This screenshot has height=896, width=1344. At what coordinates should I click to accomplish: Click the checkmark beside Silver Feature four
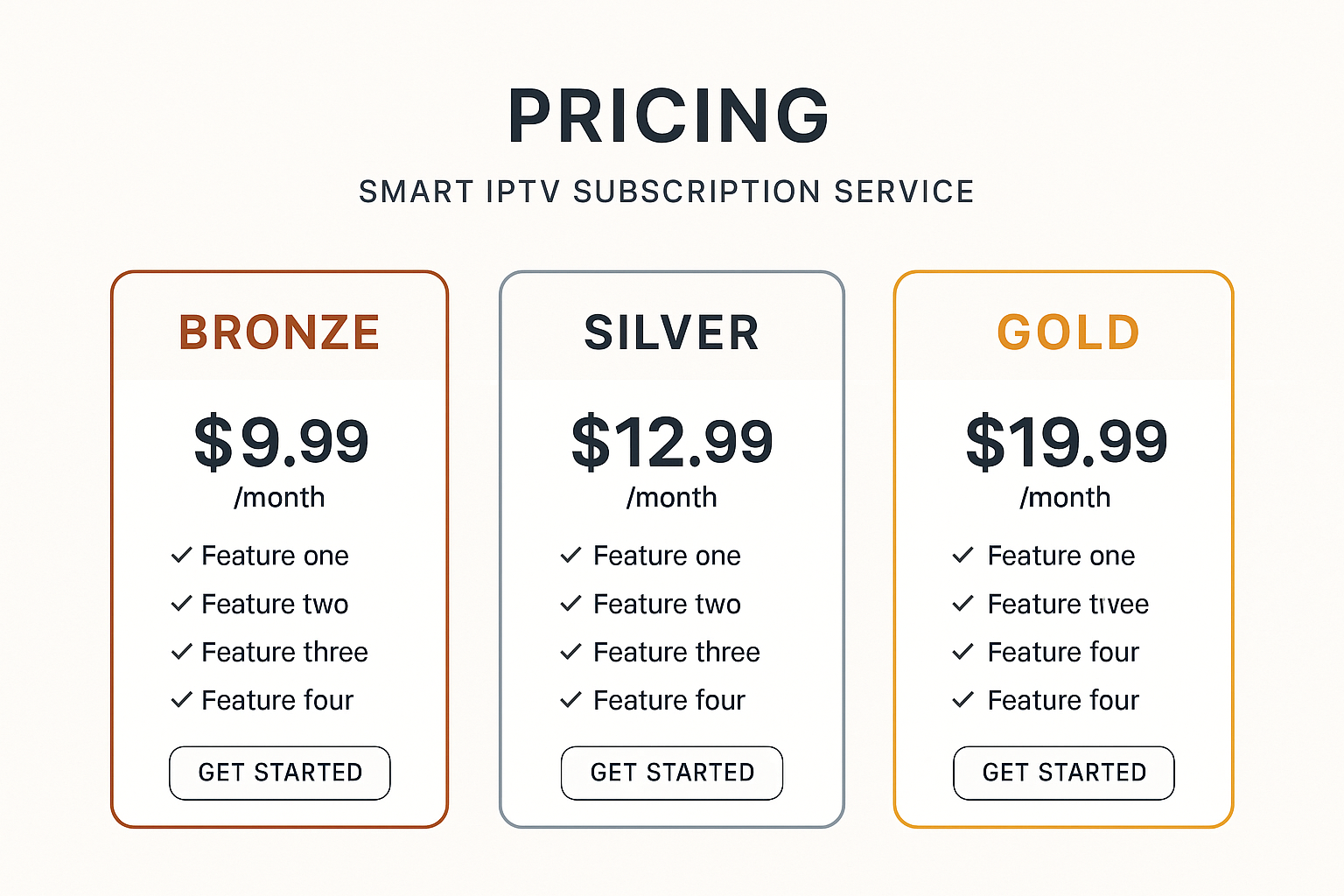570,699
